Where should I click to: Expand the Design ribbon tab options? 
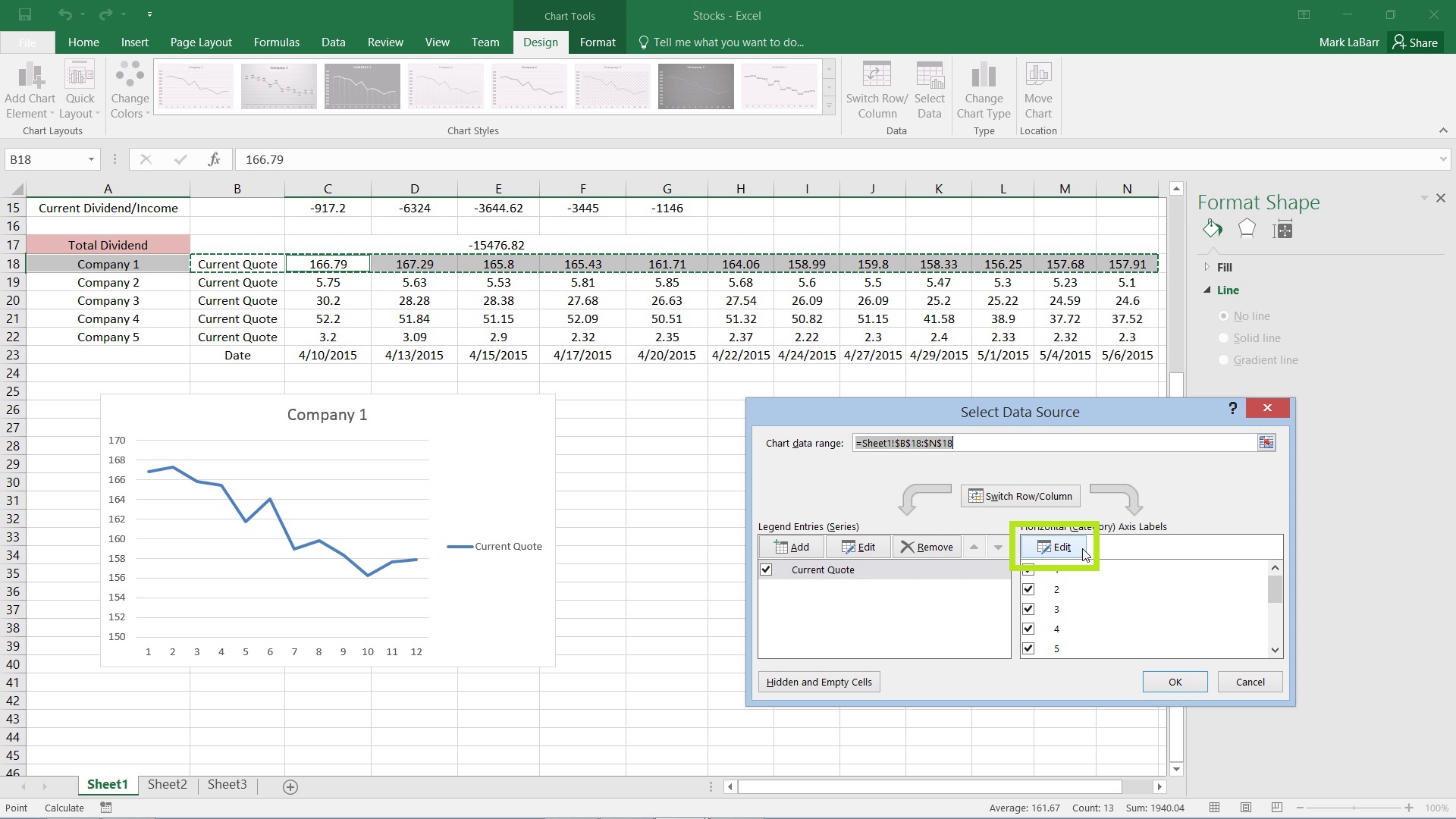(540, 42)
